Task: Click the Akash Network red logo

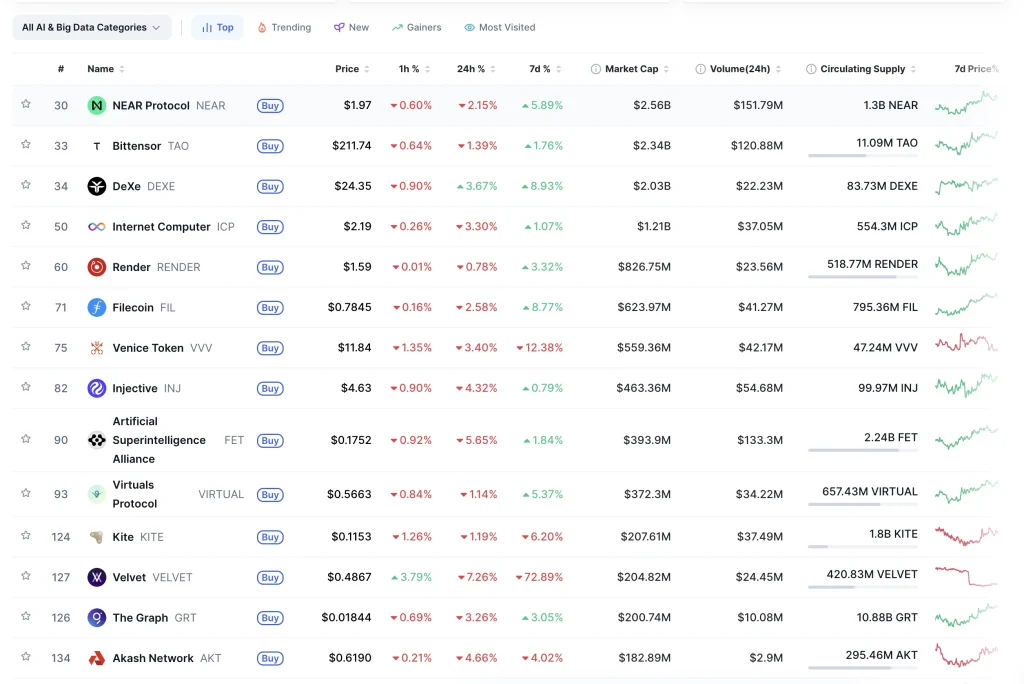Action: (x=97, y=659)
